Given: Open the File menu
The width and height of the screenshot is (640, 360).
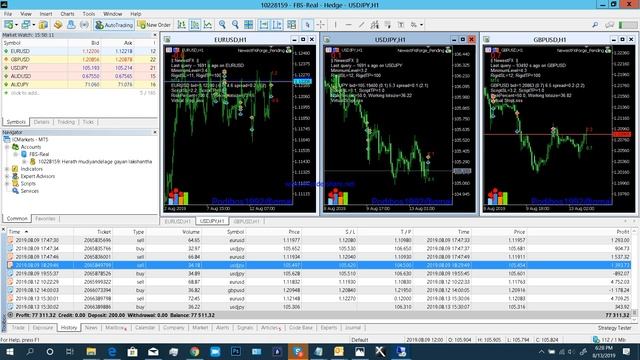Looking at the screenshot, I should pyautogui.click(x=8, y=14).
